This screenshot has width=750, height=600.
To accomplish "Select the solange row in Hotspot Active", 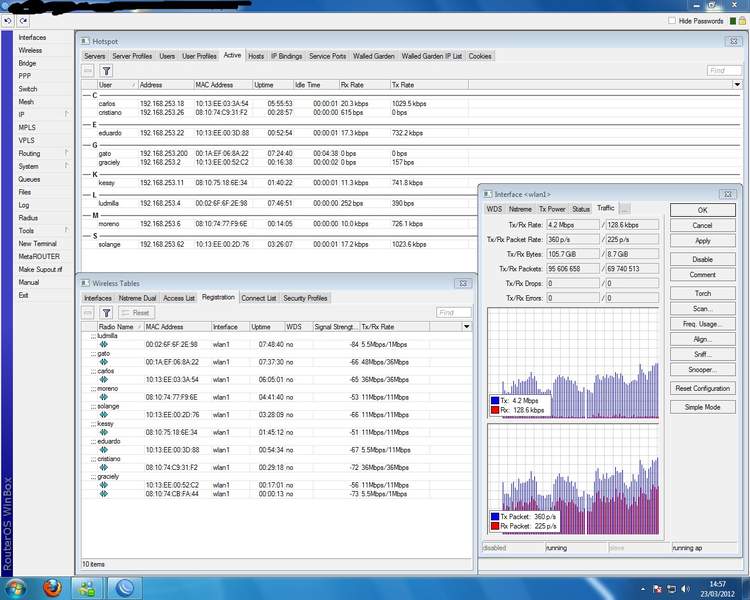I will [275, 244].
